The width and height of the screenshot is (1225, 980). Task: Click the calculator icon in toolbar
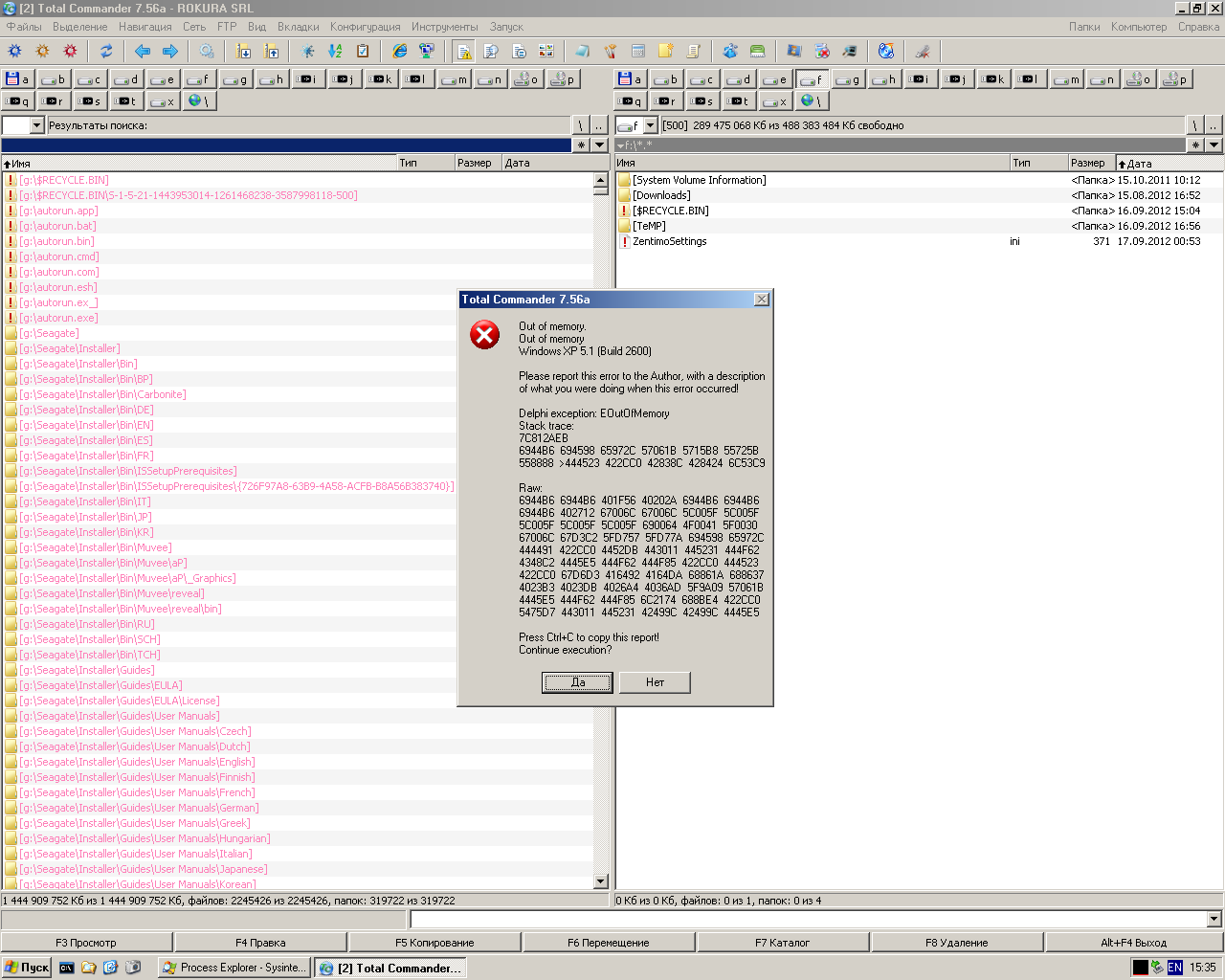tap(638, 52)
